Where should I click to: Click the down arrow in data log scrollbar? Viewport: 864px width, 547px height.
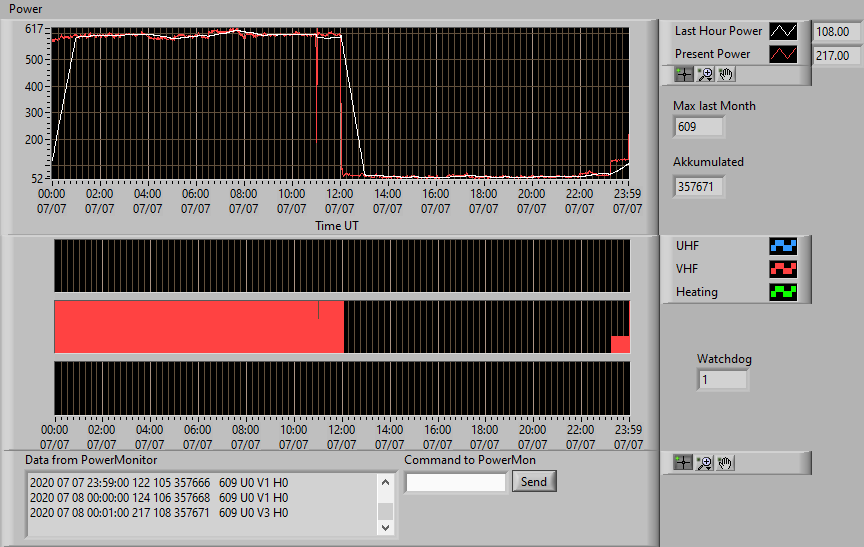click(386, 527)
